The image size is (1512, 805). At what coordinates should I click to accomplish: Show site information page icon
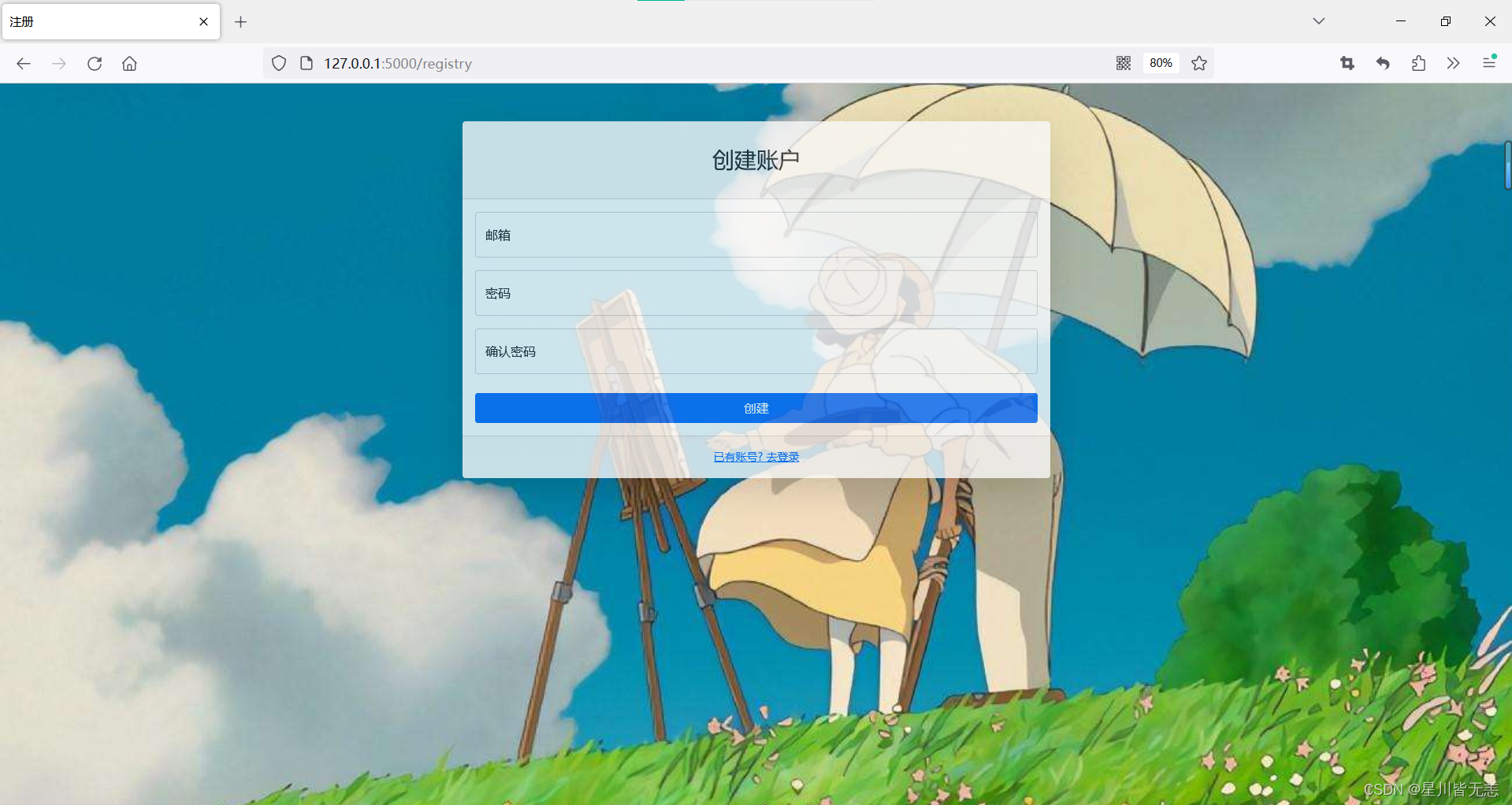pyautogui.click(x=306, y=64)
